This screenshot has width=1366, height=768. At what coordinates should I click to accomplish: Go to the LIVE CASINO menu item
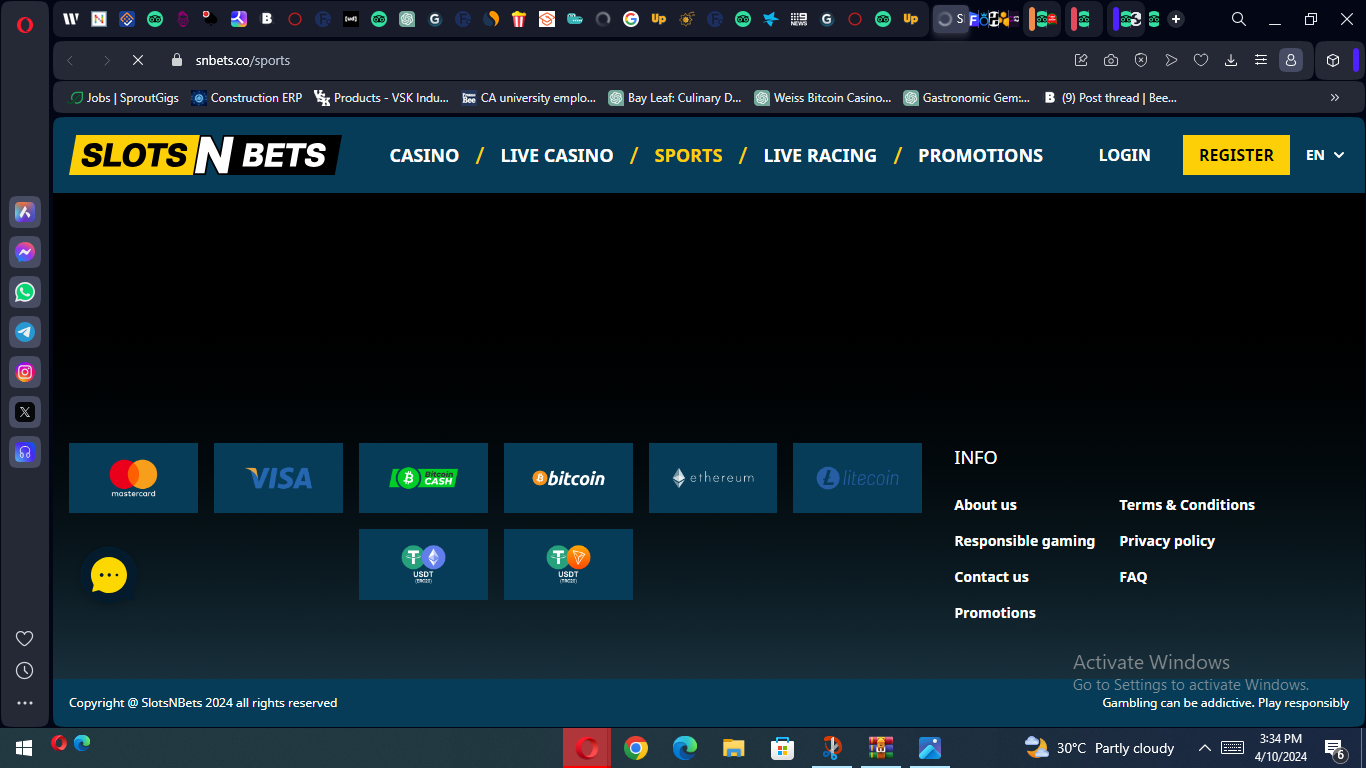557,155
